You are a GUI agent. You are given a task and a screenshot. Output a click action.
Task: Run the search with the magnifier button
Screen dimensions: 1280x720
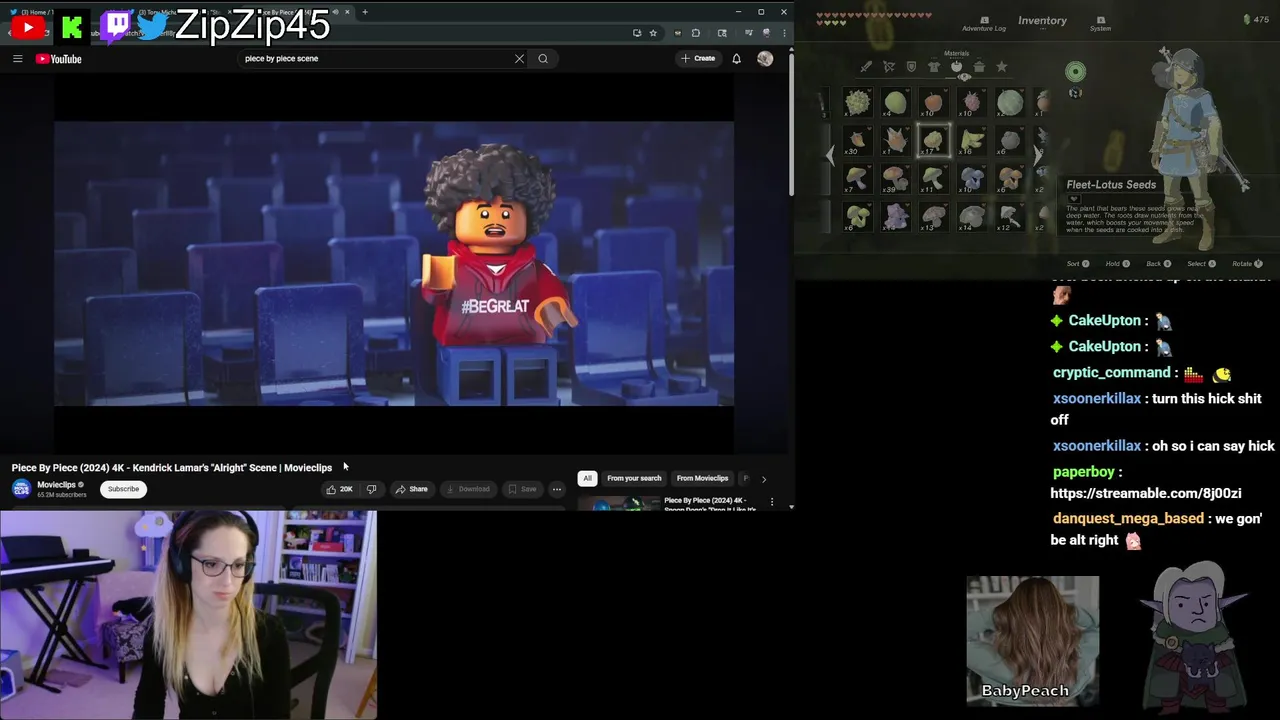click(x=543, y=59)
